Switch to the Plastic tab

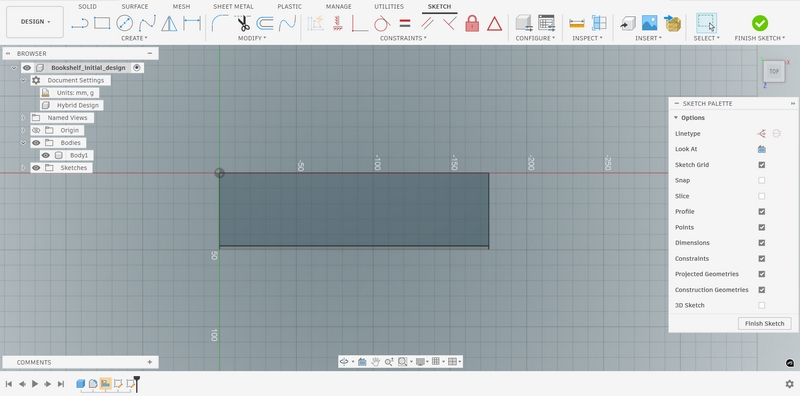coord(289,7)
